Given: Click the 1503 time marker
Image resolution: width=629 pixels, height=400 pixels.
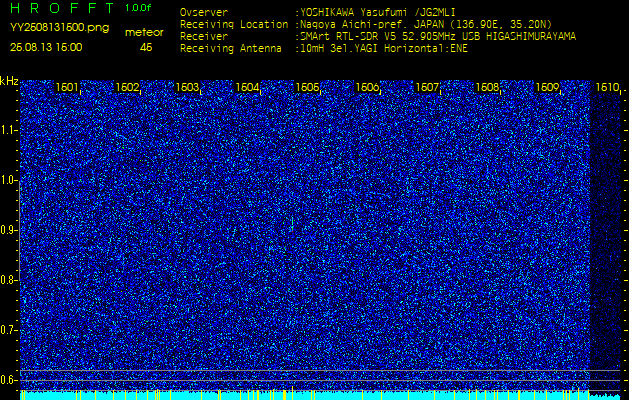Looking at the screenshot, I should tap(187, 87).
